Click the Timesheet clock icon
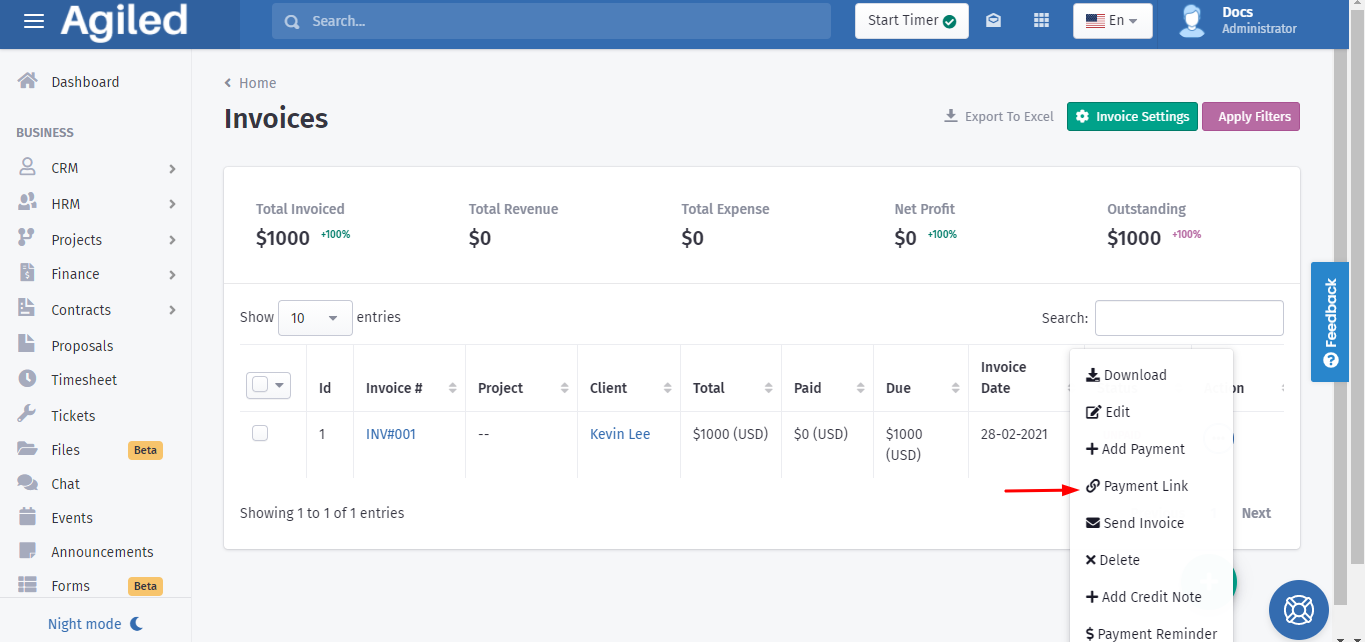This screenshot has height=642, width=1365. (x=28, y=380)
